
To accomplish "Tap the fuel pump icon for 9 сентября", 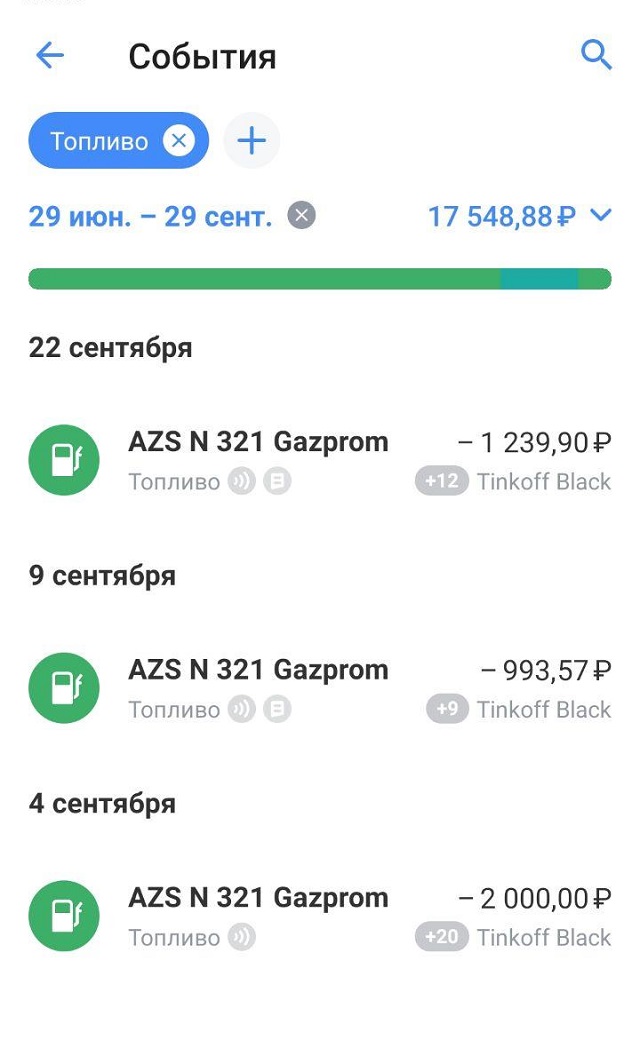I will [x=64, y=688].
